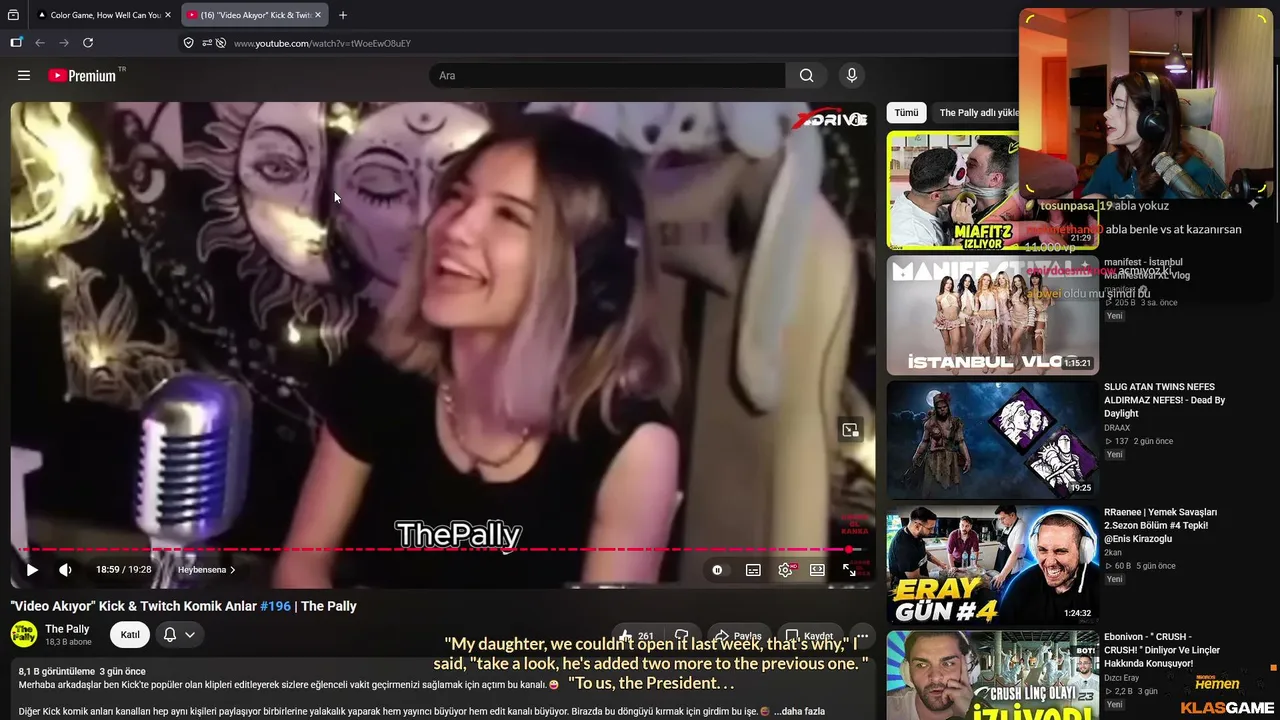Click the 'Katıl' join button
This screenshot has height=720, width=1280.
(130, 634)
